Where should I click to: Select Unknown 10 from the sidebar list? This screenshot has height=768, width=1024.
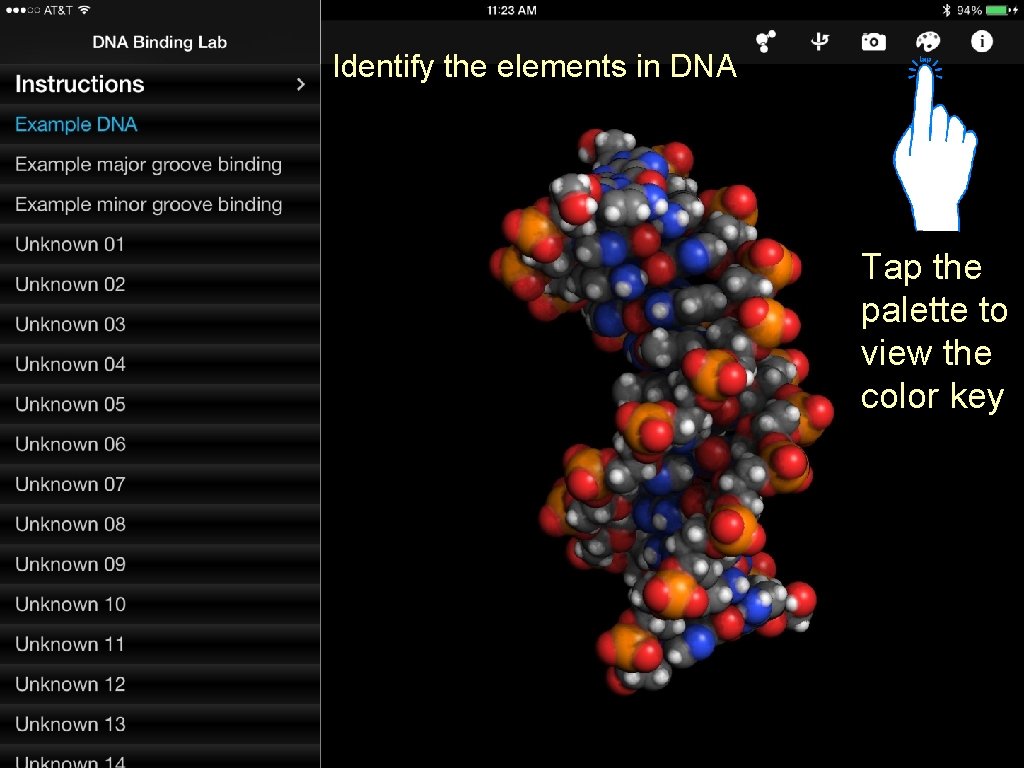(x=70, y=604)
